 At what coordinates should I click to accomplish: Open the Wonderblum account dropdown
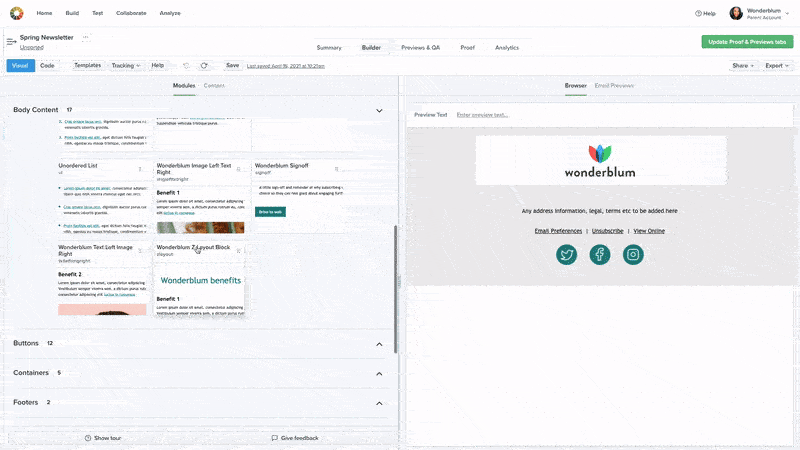788,14
